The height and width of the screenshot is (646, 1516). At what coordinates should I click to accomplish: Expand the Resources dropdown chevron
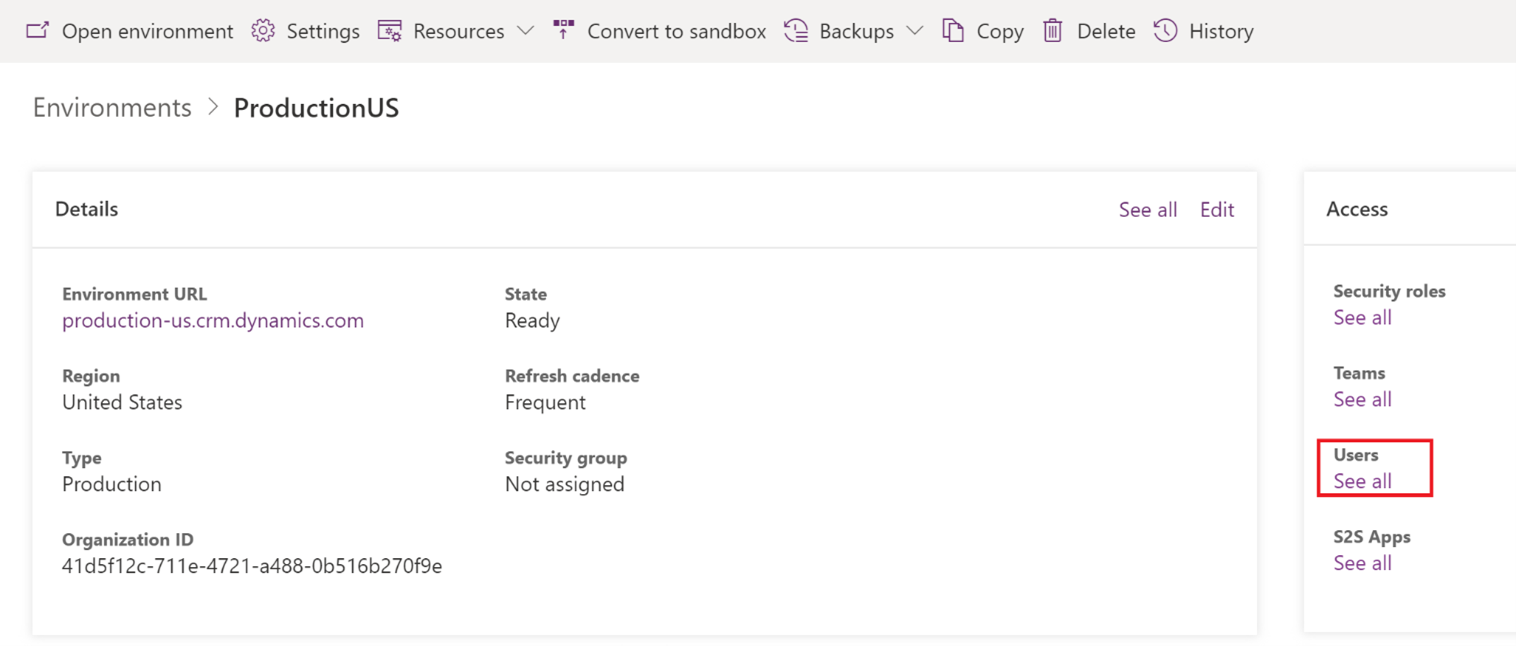click(525, 31)
